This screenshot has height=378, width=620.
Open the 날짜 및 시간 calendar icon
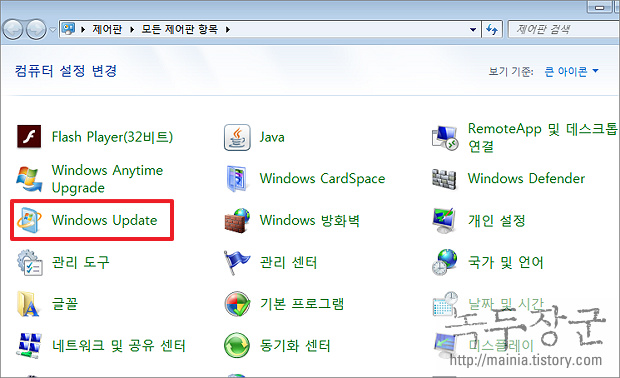tap(444, 304)
